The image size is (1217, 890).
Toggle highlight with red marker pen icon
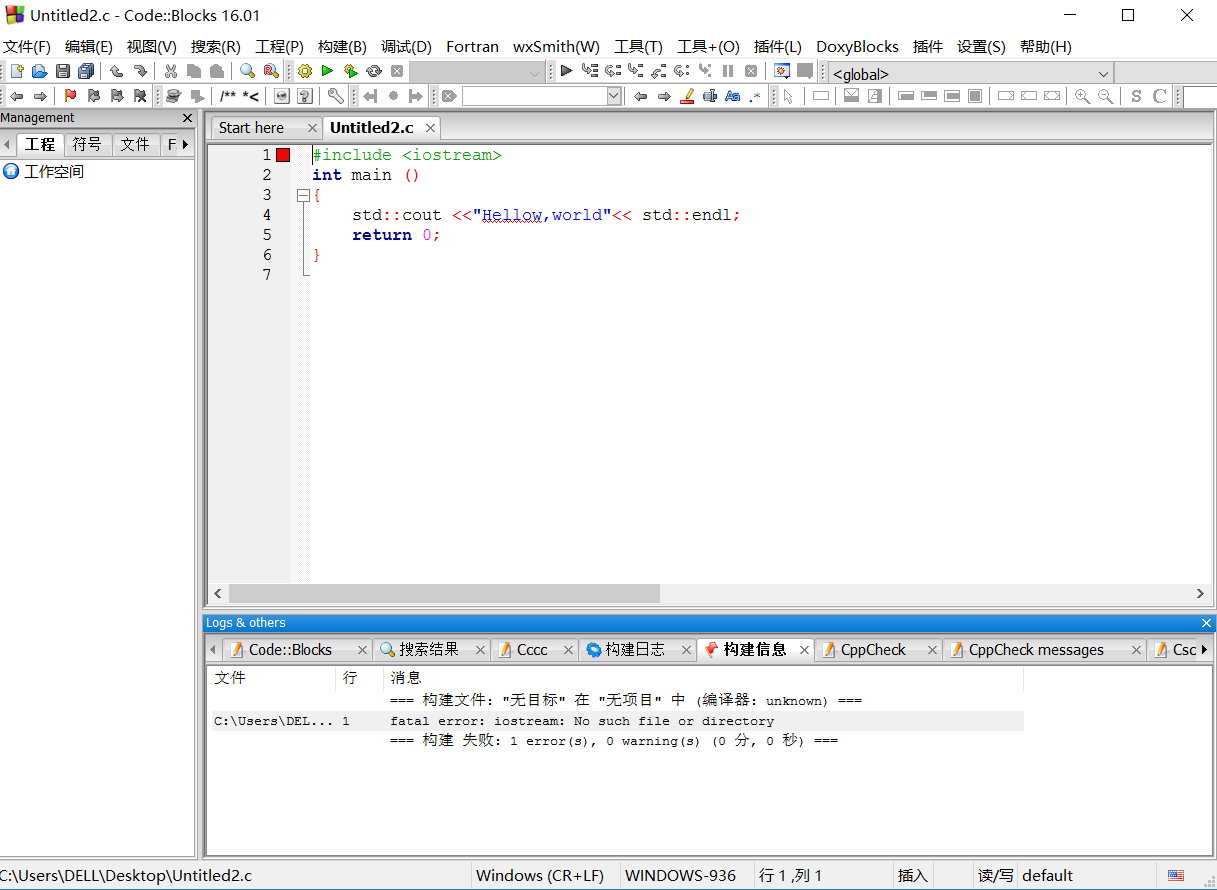[687, 96]
